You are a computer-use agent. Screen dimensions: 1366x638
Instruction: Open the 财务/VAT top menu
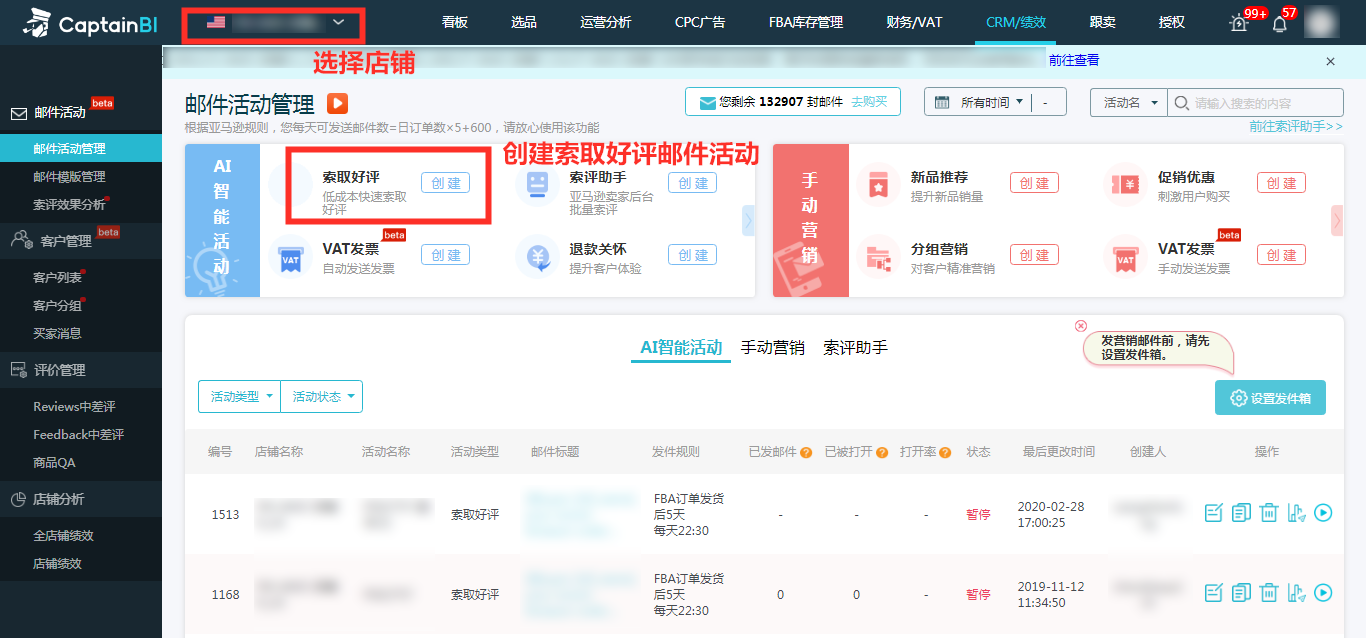(x=914, y=22)
